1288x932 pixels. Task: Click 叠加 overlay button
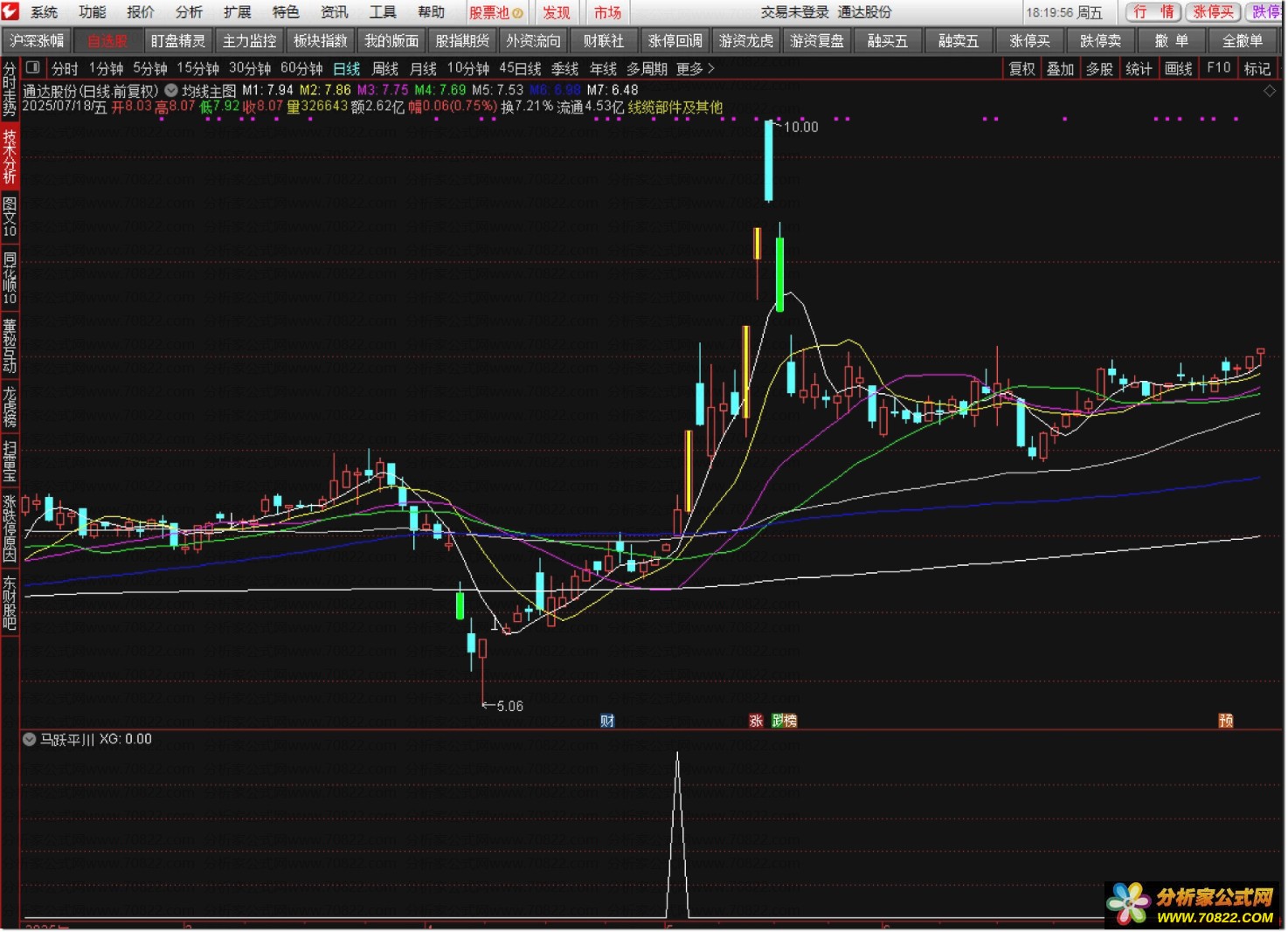click(x=1061, y=68)
